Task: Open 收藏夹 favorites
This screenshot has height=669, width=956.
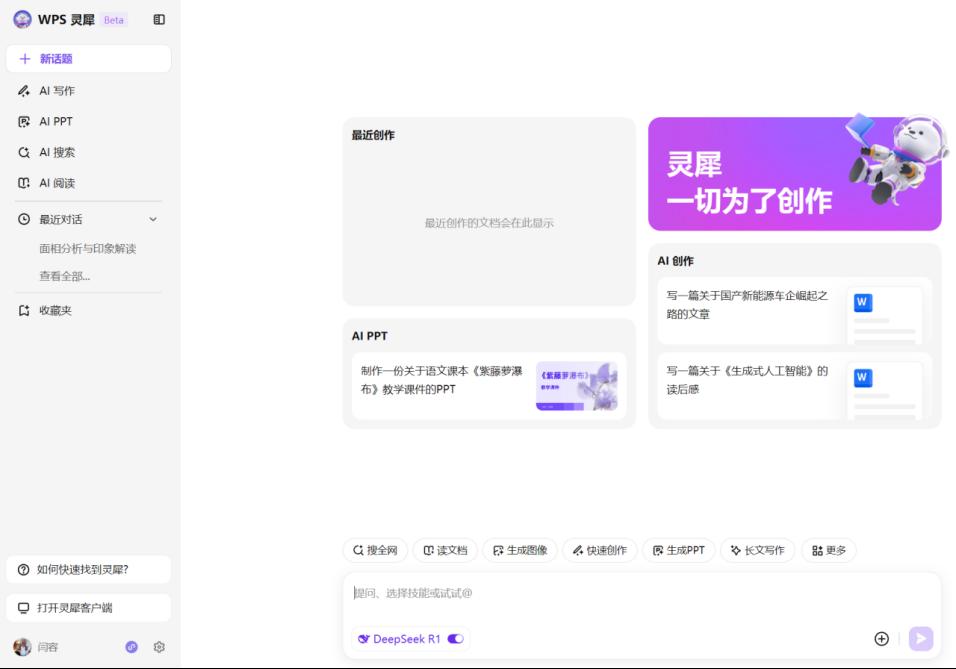Action: [88, 310]
